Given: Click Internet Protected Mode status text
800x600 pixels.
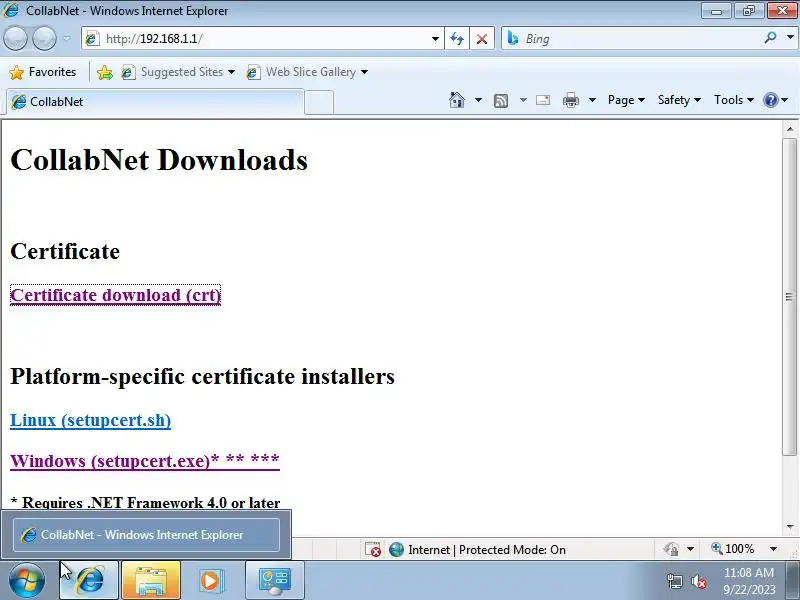Looking at the screenshot, I should (487, 549).
